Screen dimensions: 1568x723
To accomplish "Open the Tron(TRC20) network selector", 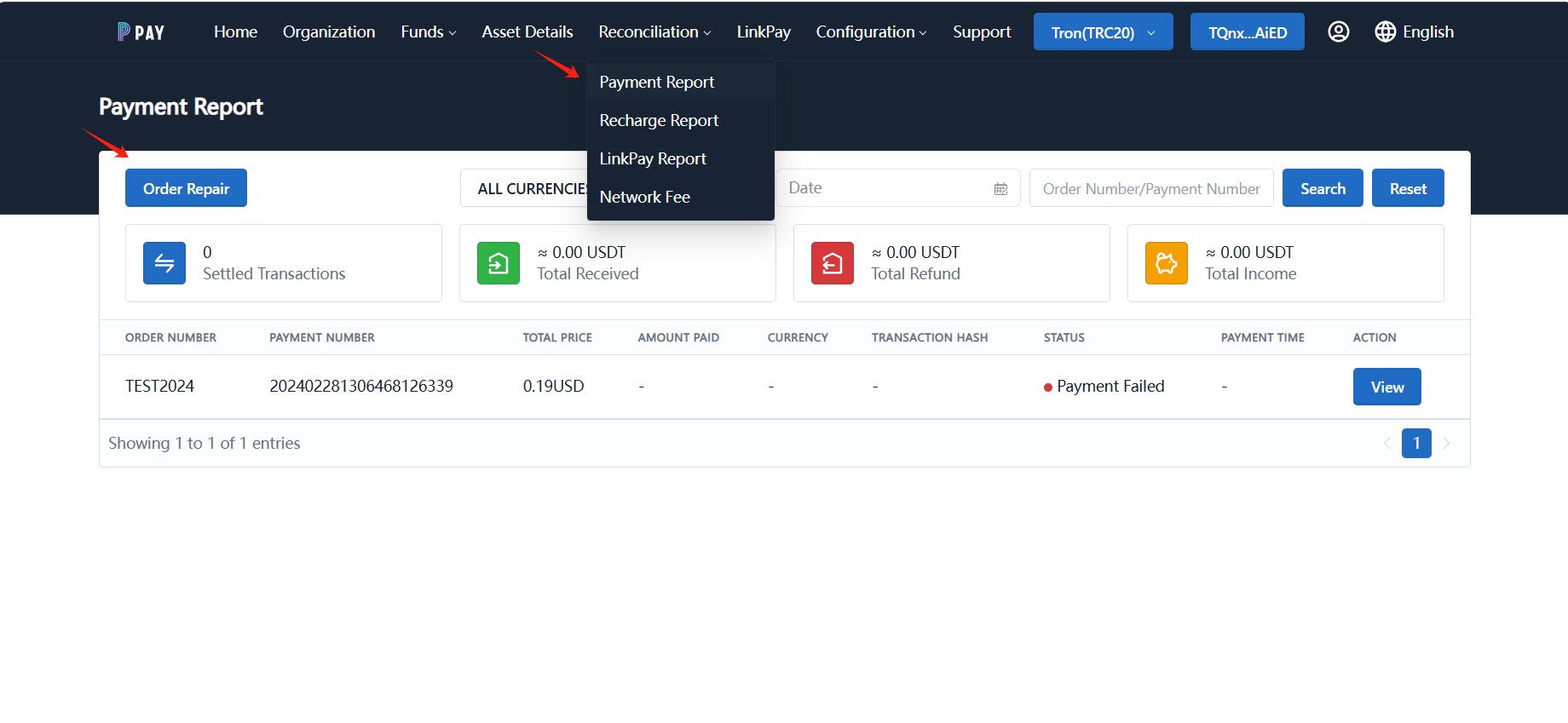I will (x=1104, y=32).
